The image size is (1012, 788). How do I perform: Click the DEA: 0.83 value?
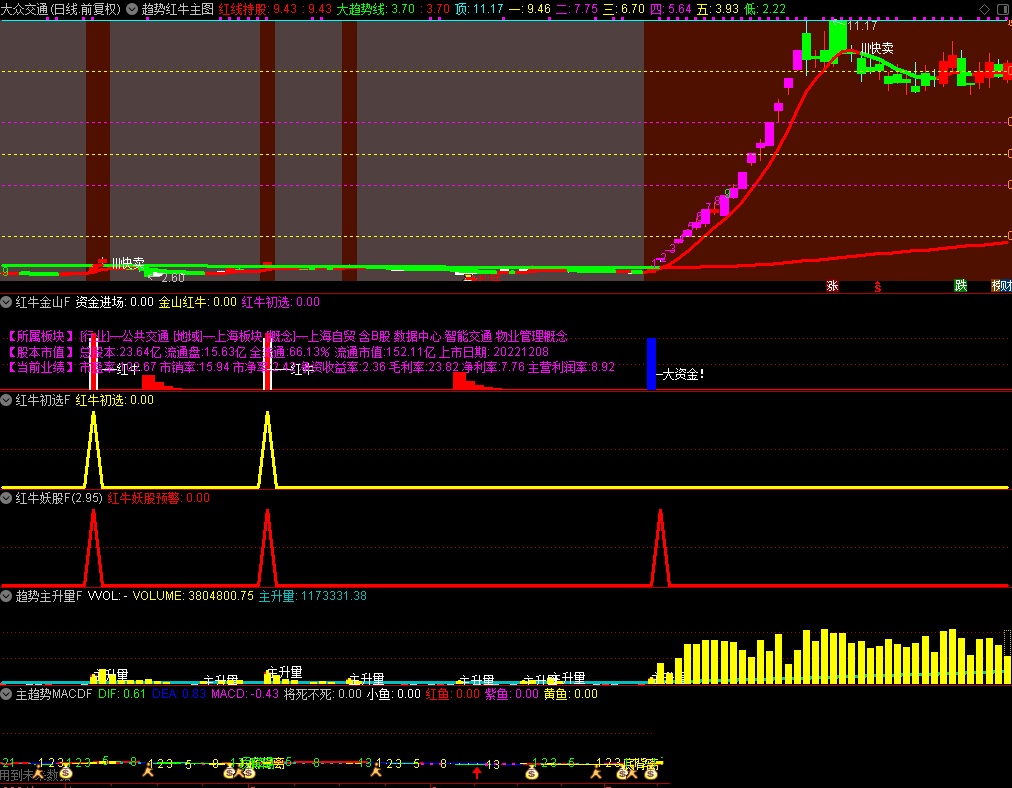click(x=178, y=694)
